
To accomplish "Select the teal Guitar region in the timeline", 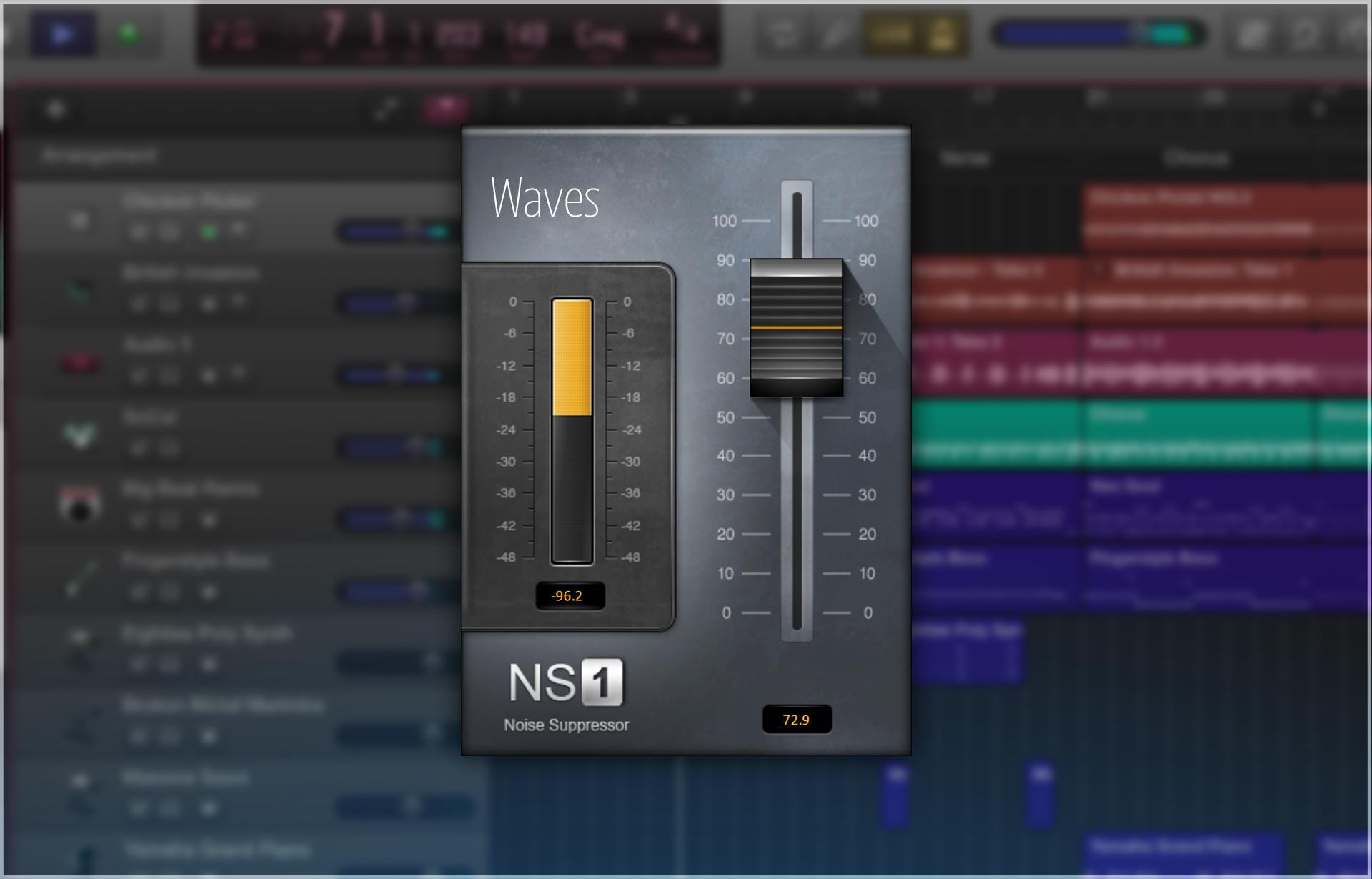I will [1200, 434].
